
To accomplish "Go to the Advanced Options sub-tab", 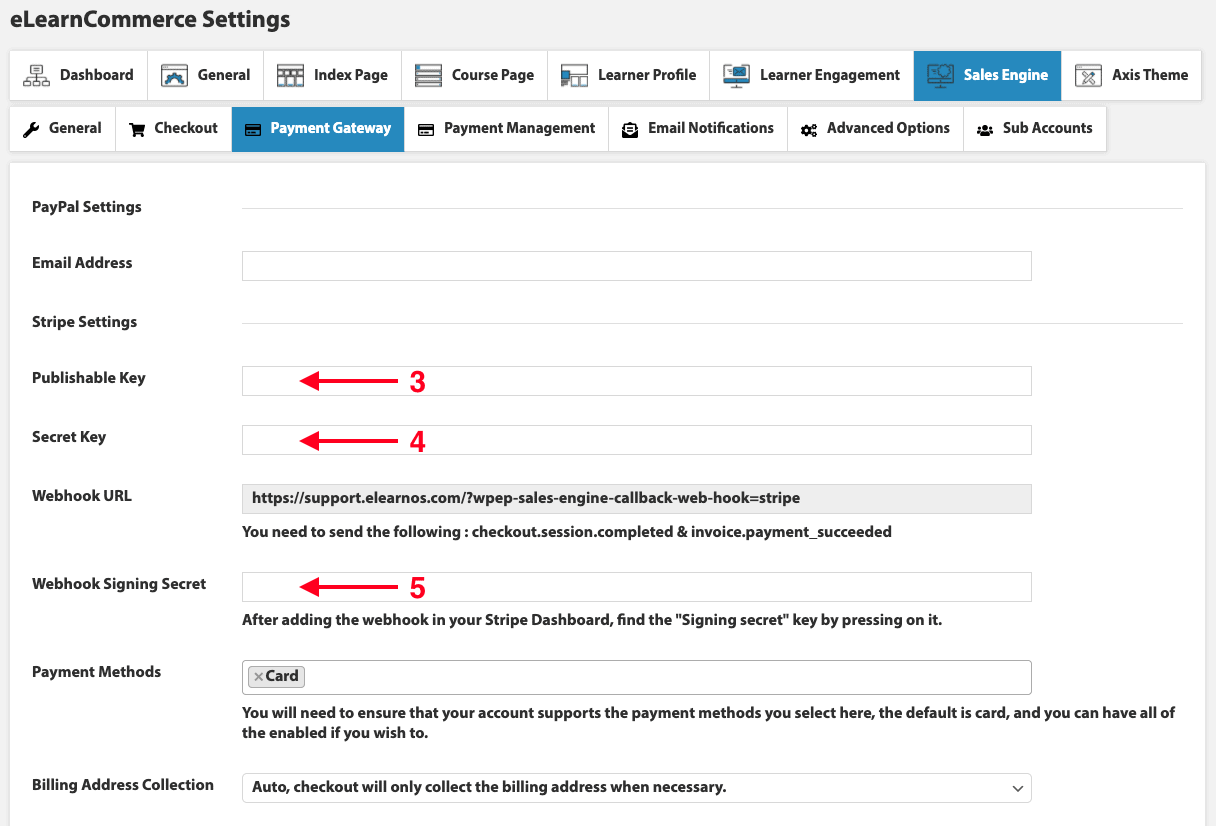I will [x=876, y=129].
